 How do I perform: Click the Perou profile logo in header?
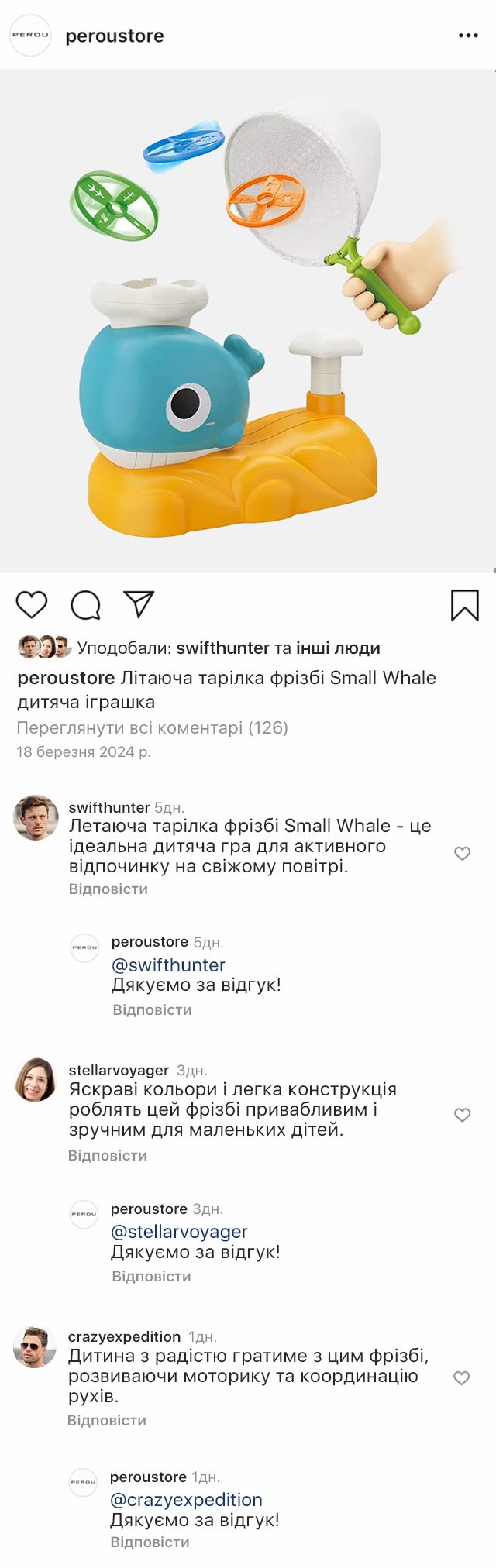click(x=30, y=36)
